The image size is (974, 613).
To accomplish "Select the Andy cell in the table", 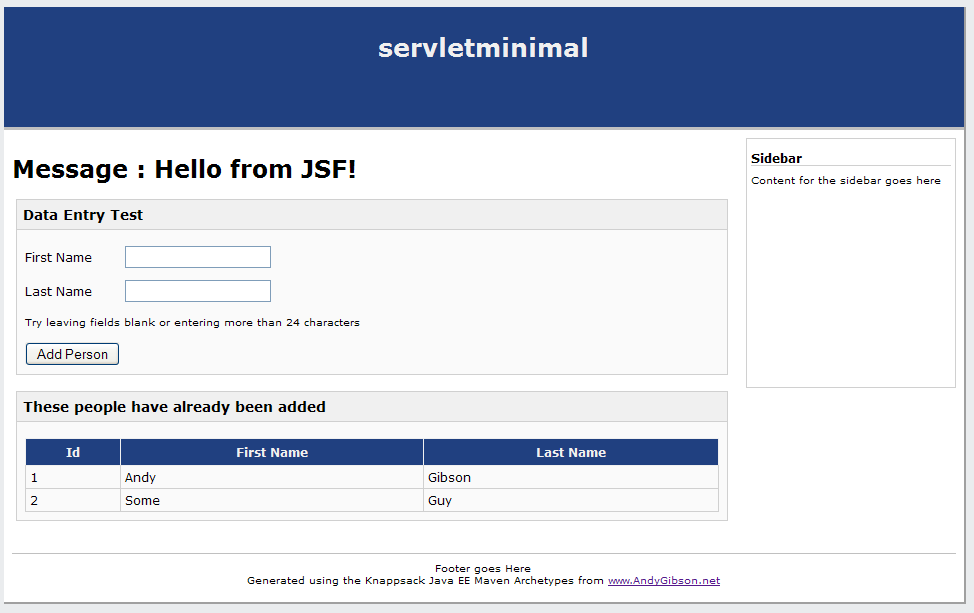I will [272, 478].
